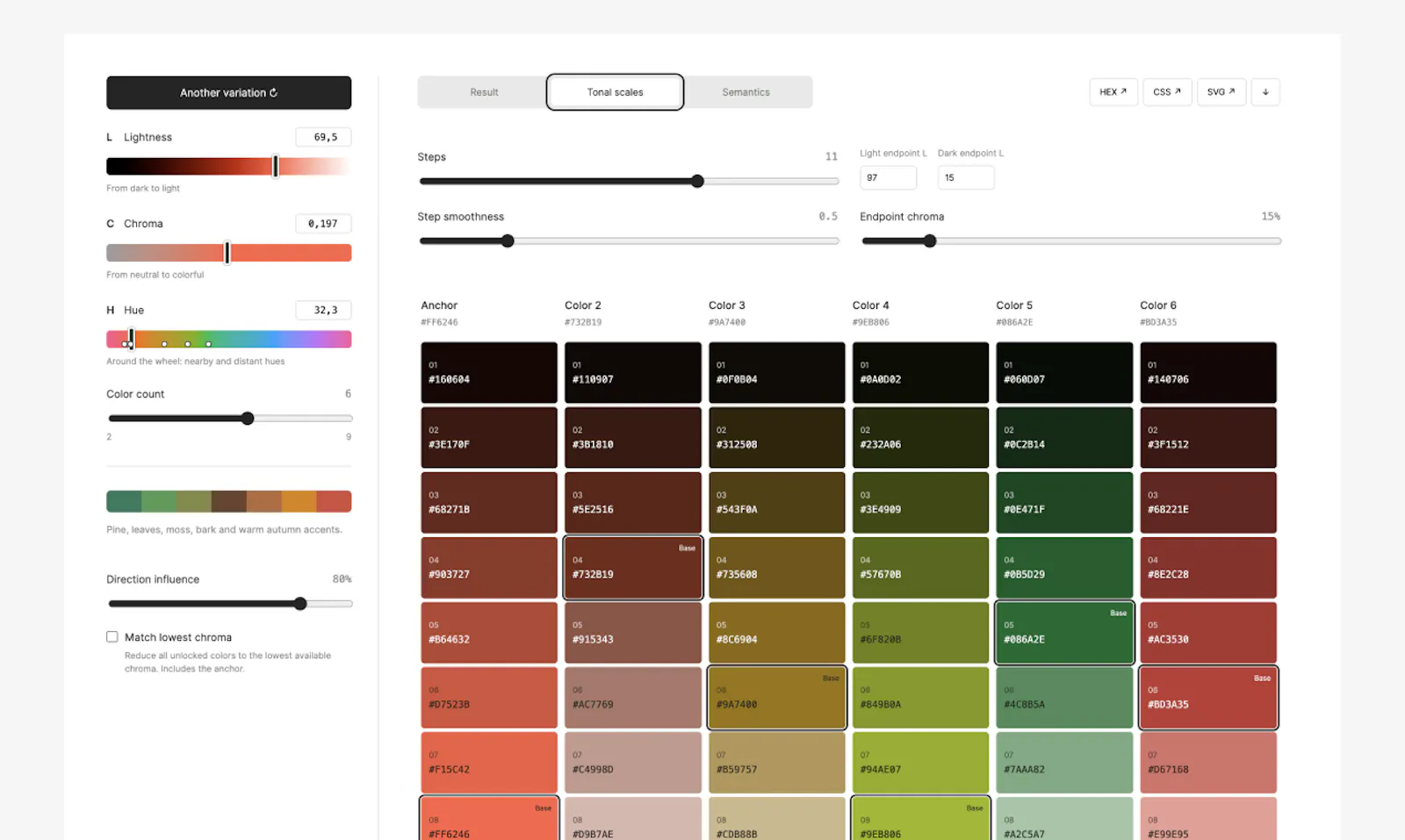This screenshot has width=1405, height=840.
Task: Select the #3E4909 swatch
Action: point(920,503)
